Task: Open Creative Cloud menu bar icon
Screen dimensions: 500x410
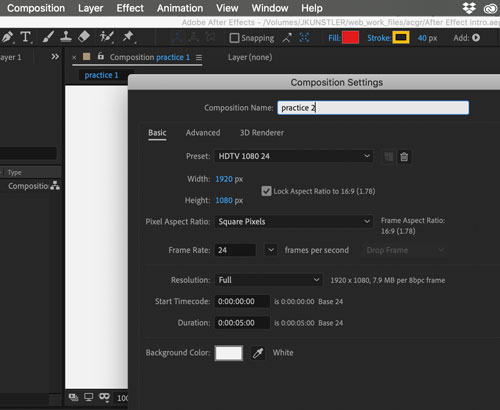Action: tap(491, 8)
